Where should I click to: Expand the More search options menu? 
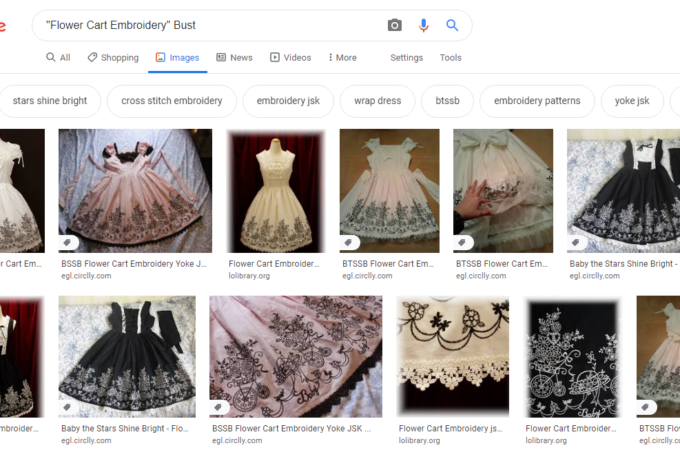[x=342, y=57]
